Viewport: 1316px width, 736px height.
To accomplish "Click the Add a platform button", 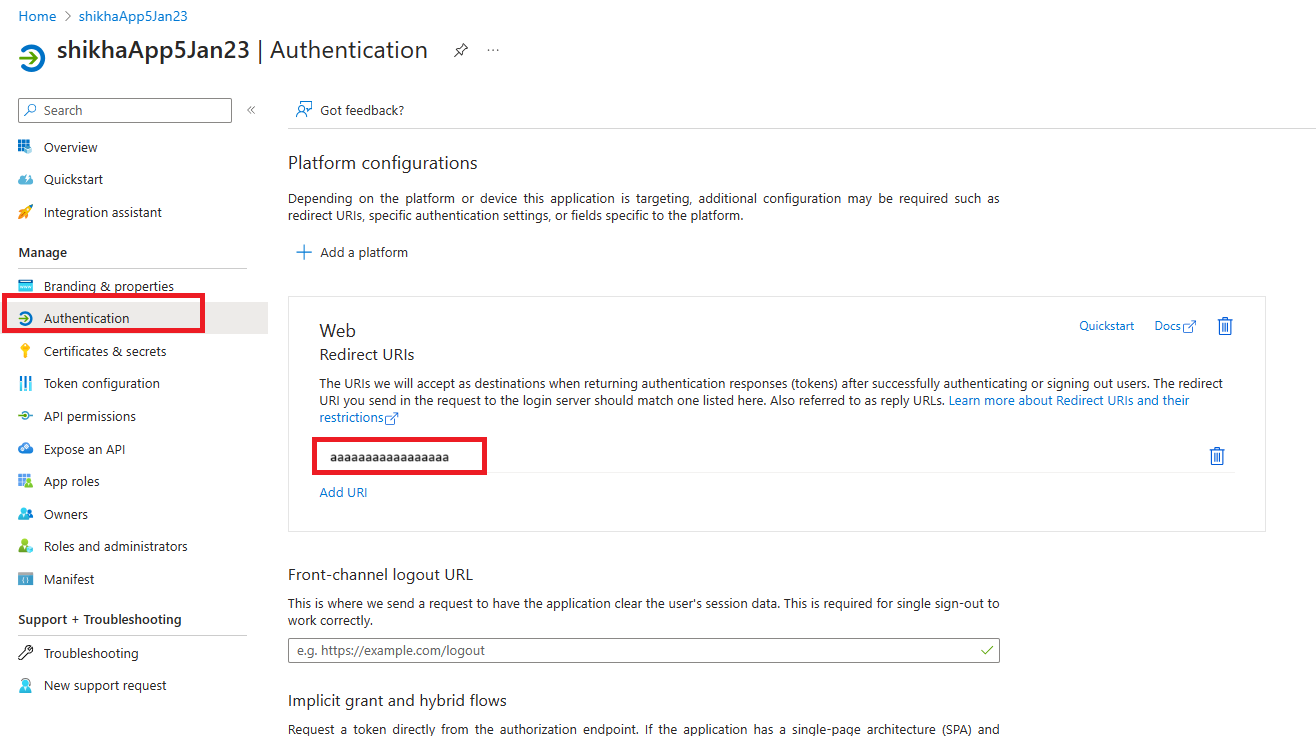I will pyautogui.click(x=351, y=252).
